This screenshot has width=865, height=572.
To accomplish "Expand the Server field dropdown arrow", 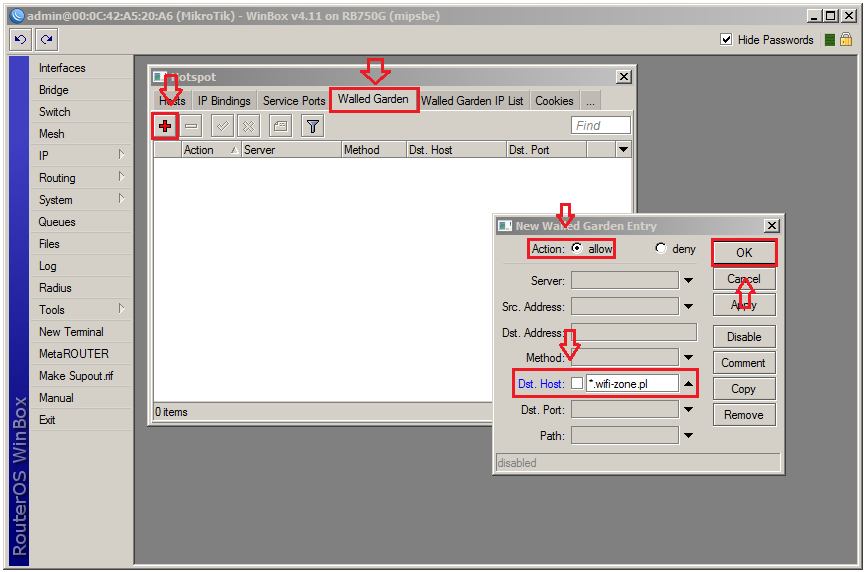I will point(688,281).
